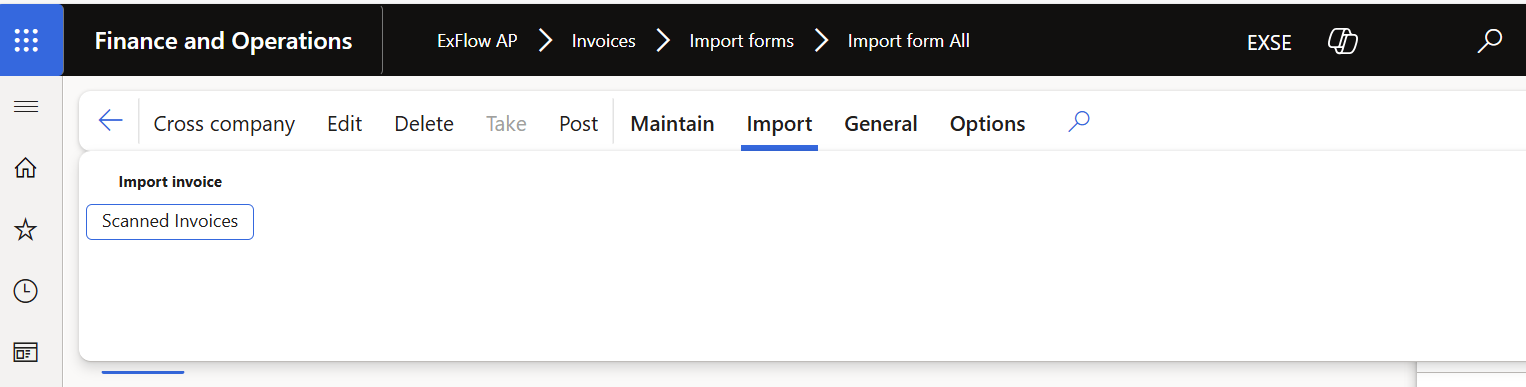Click the Post action

point(578,124)
